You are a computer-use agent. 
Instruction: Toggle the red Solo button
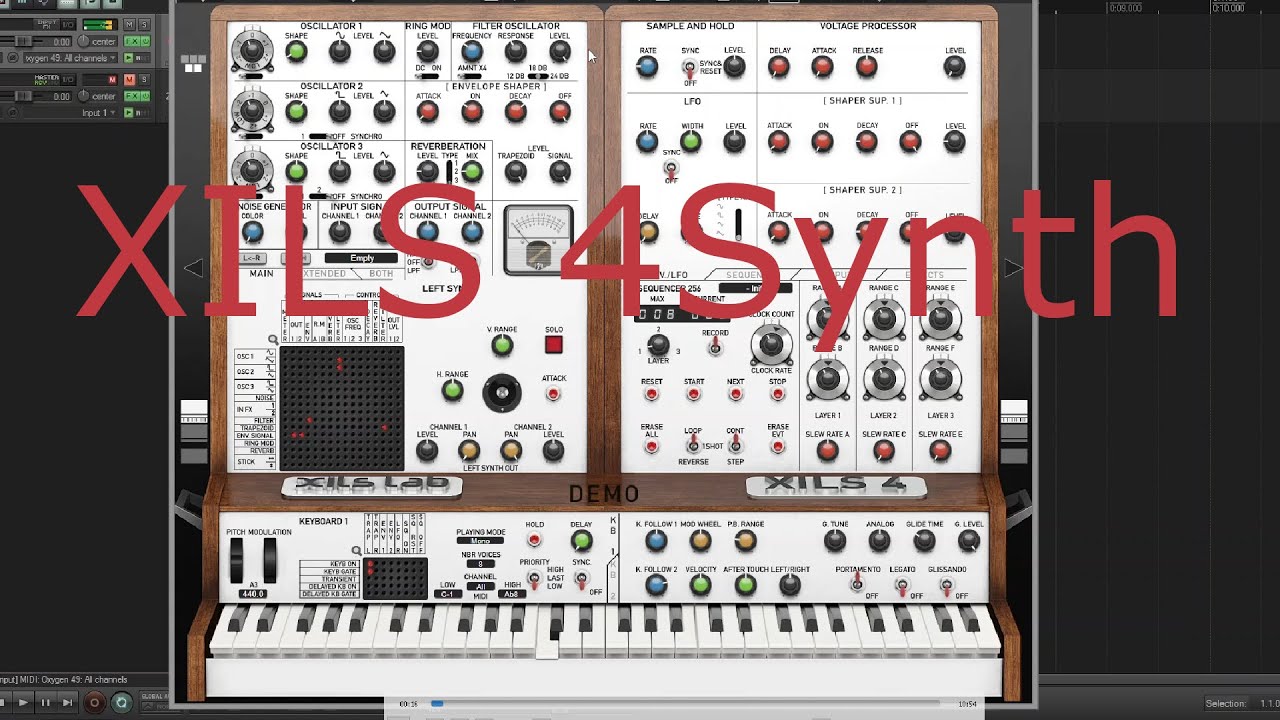(x=553, y=345)
